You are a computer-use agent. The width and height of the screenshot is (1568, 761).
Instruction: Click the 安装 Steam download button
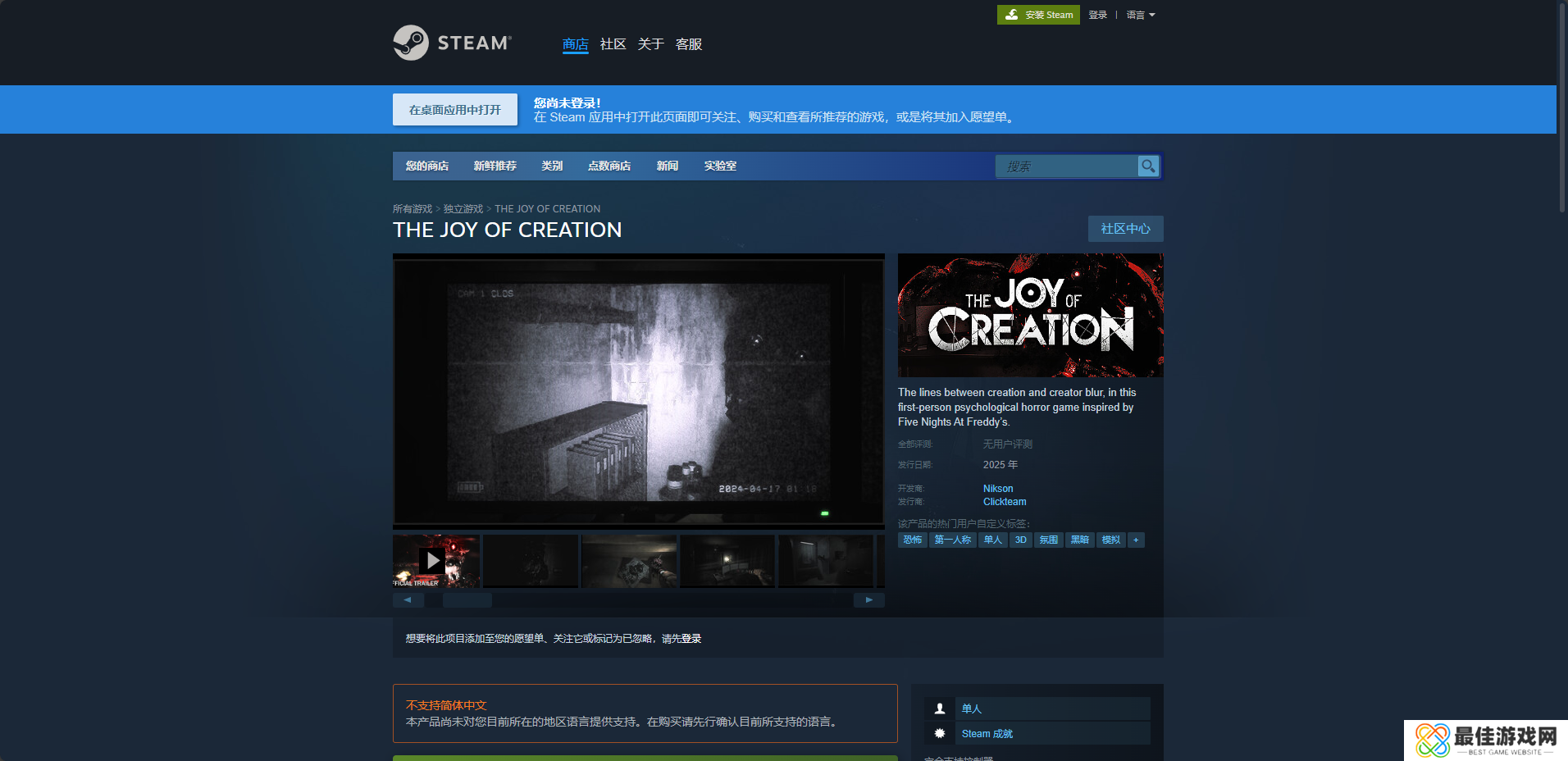coord(1038,15)
